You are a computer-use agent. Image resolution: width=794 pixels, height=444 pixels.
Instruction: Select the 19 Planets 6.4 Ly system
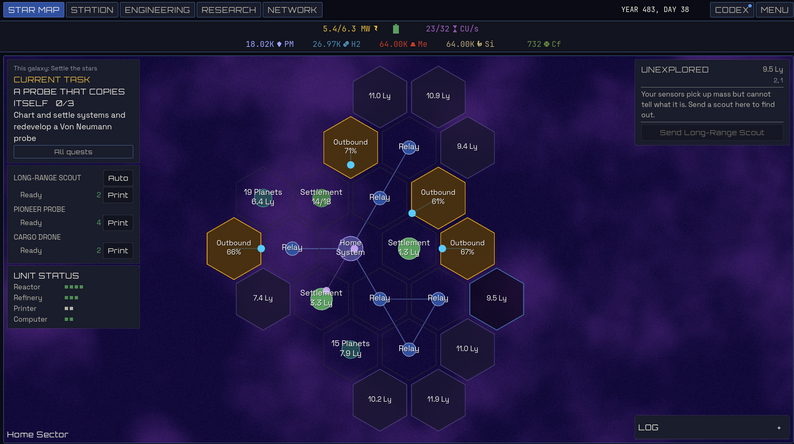[263, 197]
